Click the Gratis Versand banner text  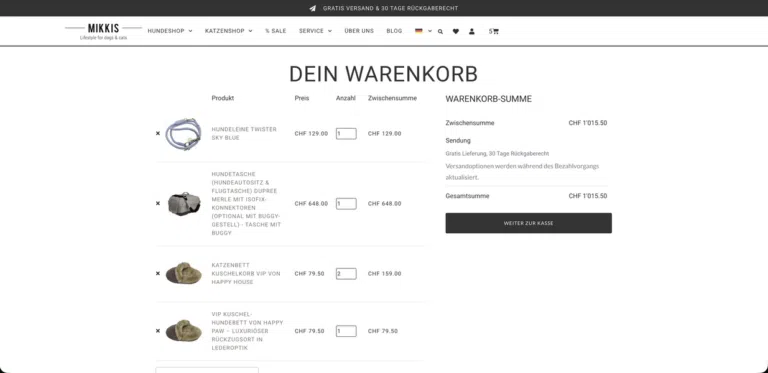tap(390, 8)
